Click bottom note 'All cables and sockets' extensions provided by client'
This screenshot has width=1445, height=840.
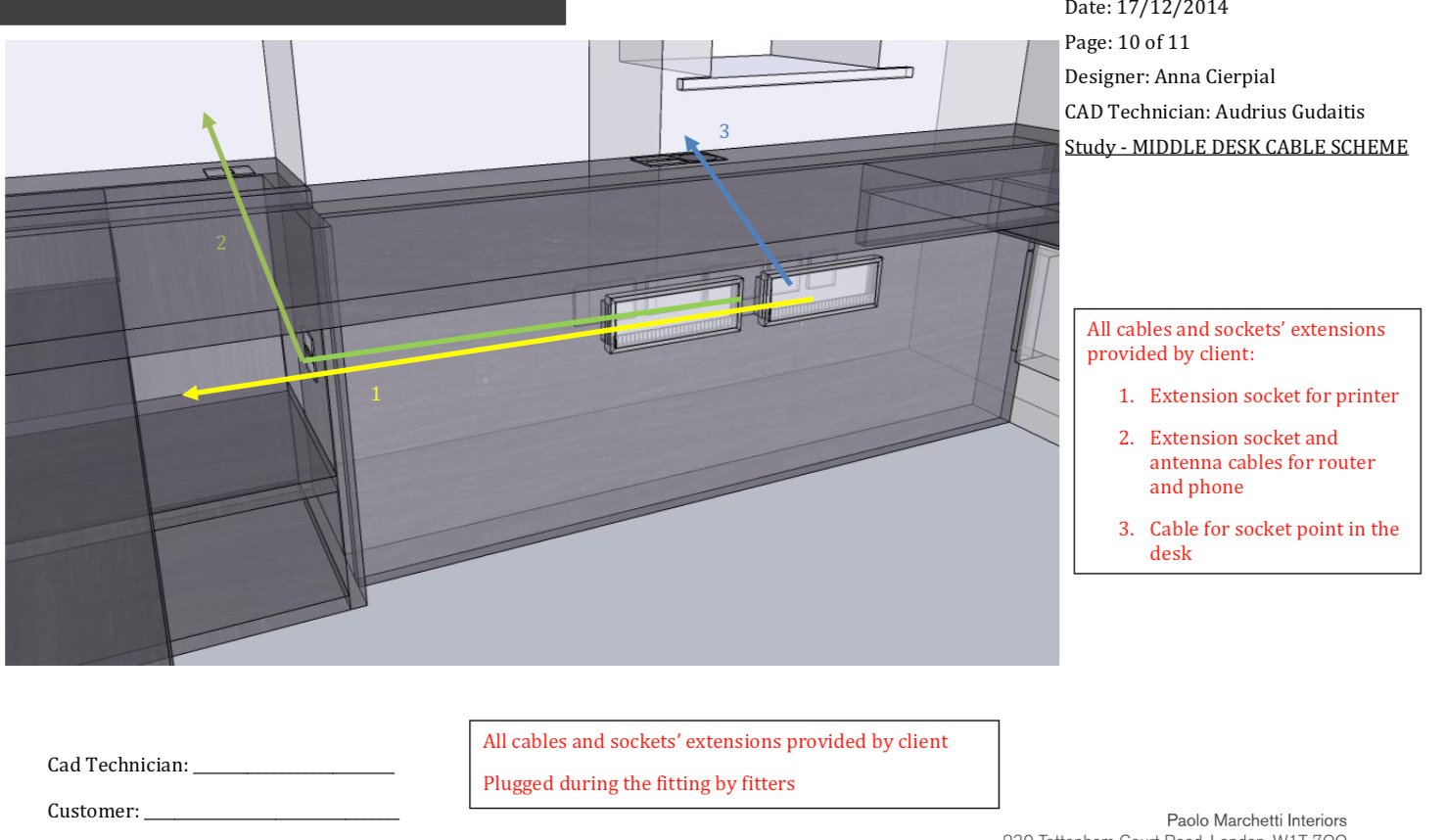click(x=715, y=741)
